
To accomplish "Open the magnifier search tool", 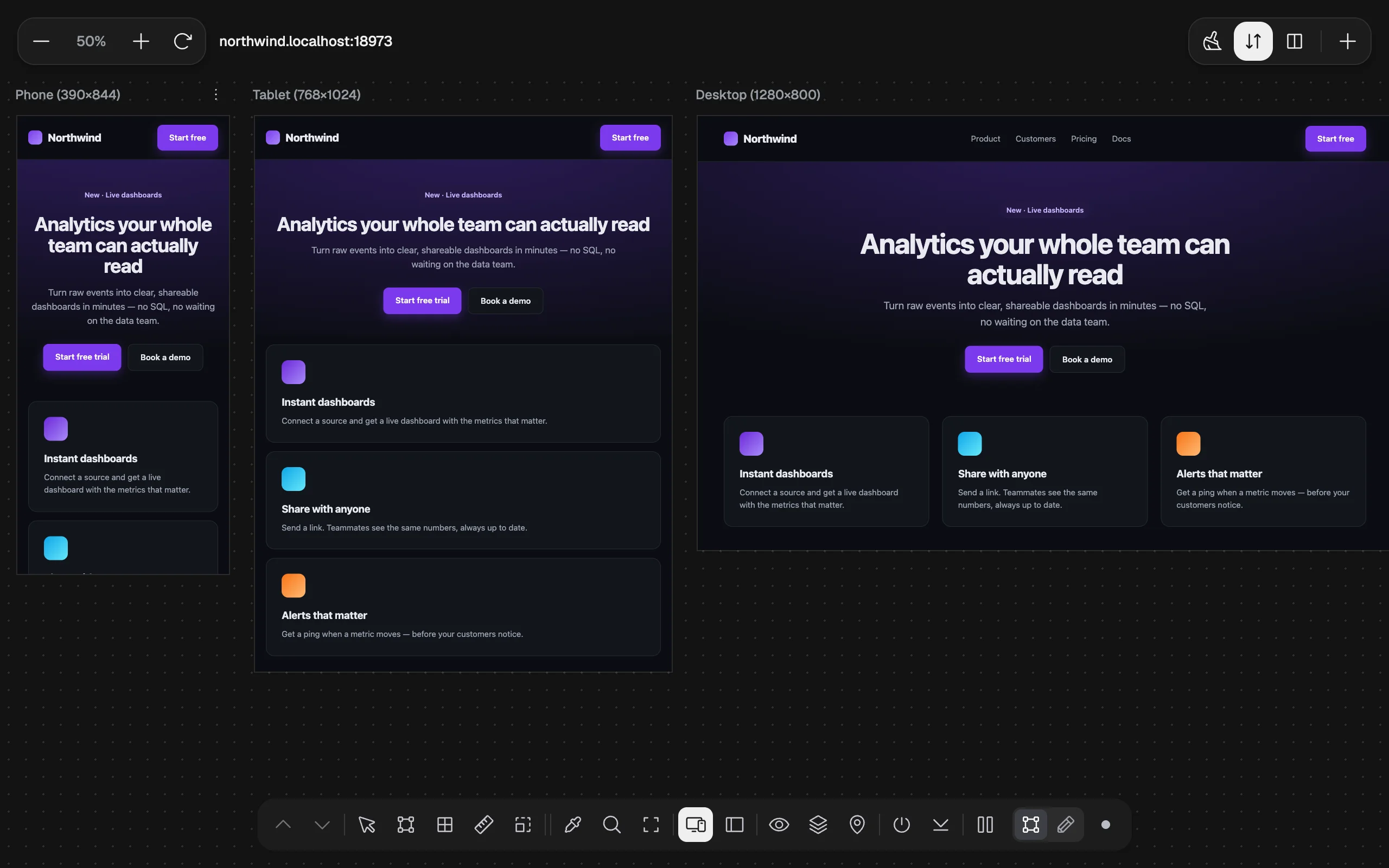I will (612, 825).
